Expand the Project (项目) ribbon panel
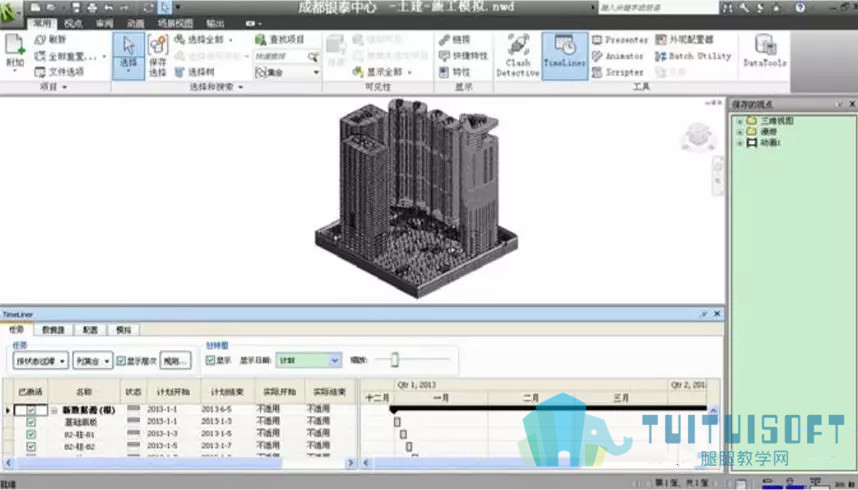This screenshot has width=858, height=490. pyautogui.click(x=53, y=87)
